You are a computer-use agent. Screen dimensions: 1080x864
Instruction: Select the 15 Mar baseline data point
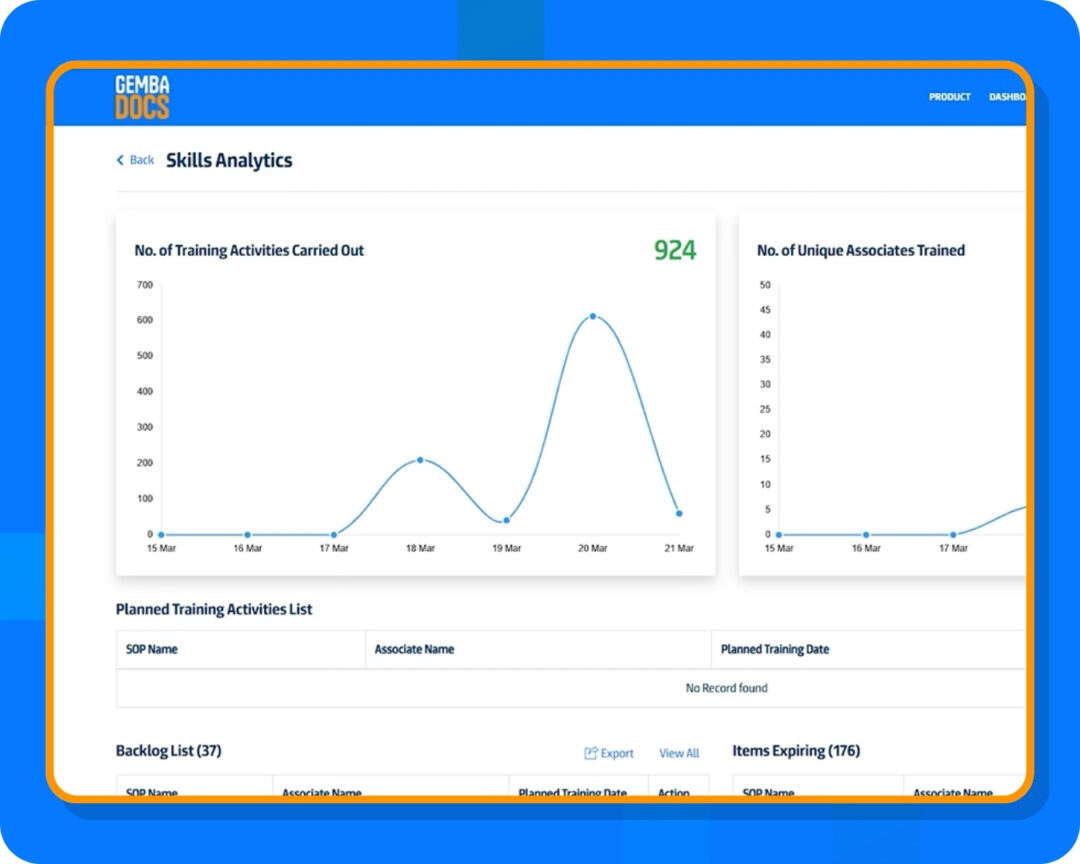click(x=160, y=533)
